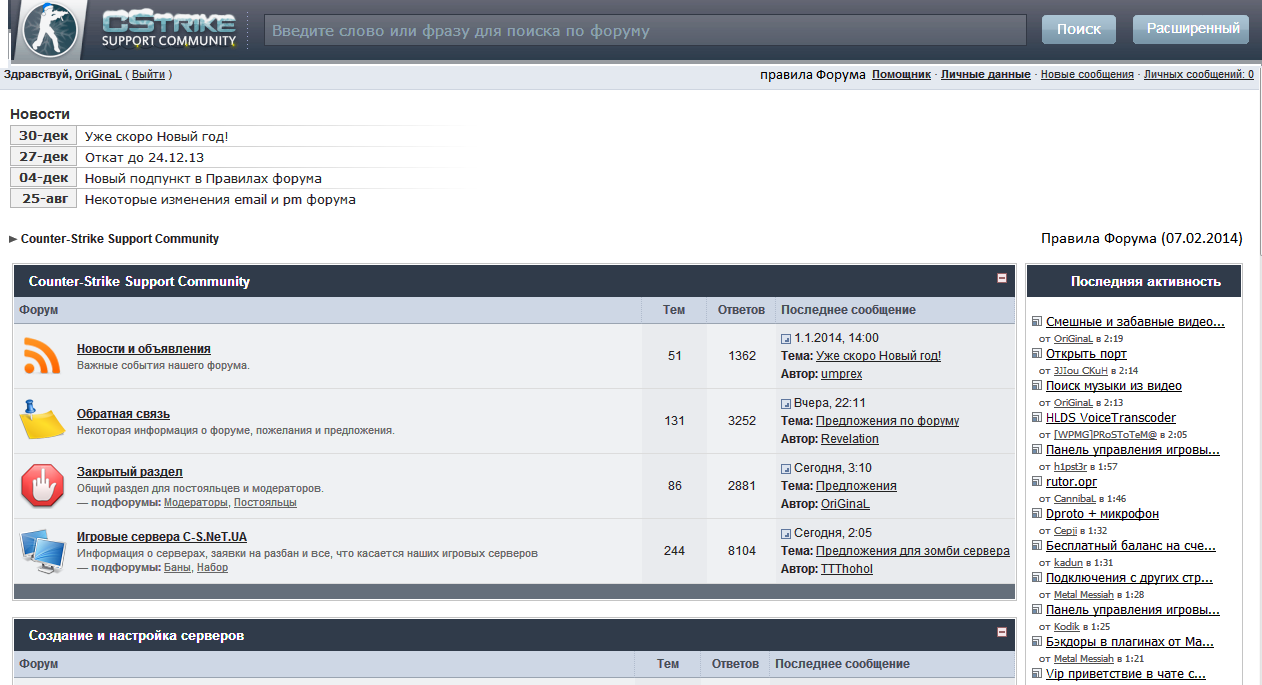This screenshot has height=685, width=1262.
Task: Click правила Форума text in top bar
Action: click(x=813, y=74)
